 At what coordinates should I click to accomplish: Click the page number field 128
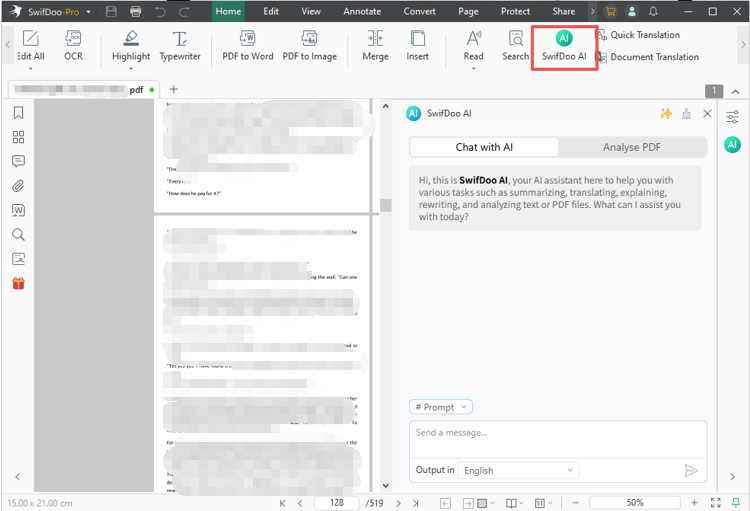(x=337, y=503)
